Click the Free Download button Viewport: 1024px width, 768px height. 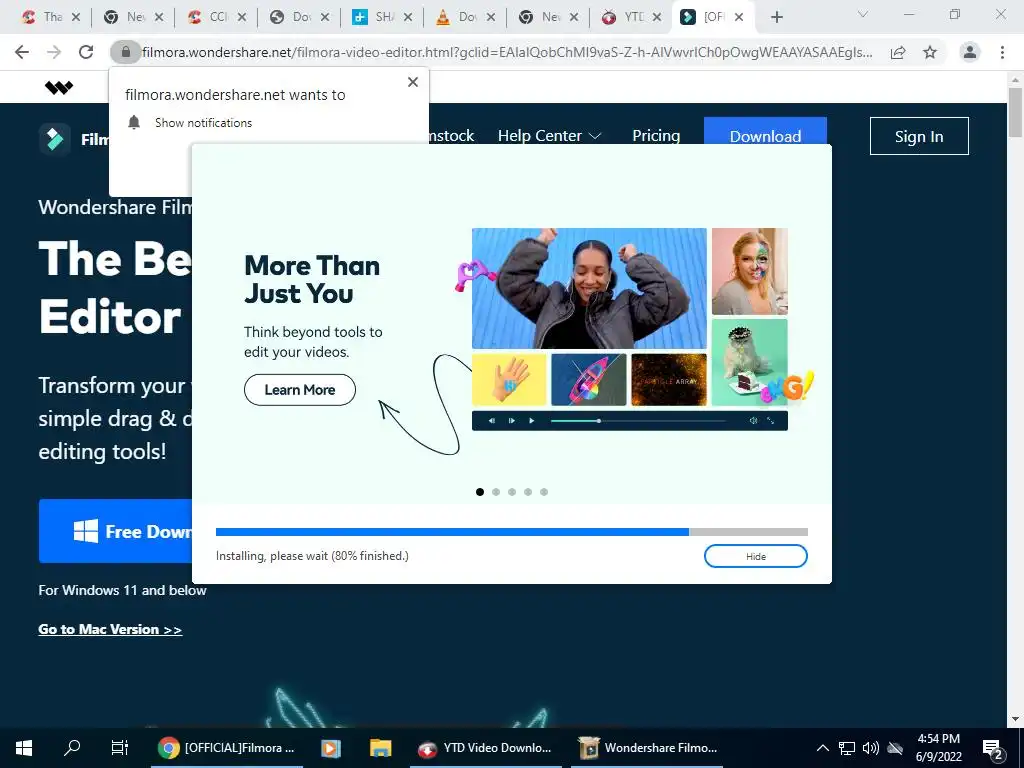point(116,531)
